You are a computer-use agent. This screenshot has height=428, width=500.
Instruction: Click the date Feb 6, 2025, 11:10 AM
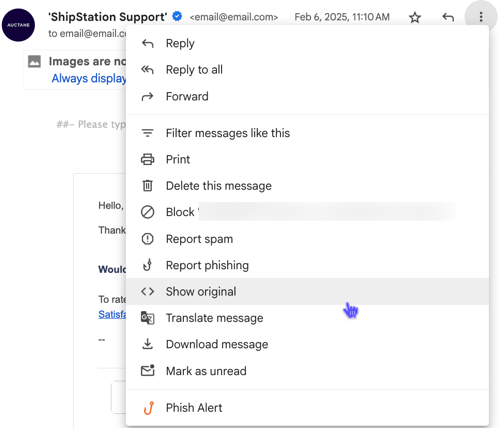point(342,17)
